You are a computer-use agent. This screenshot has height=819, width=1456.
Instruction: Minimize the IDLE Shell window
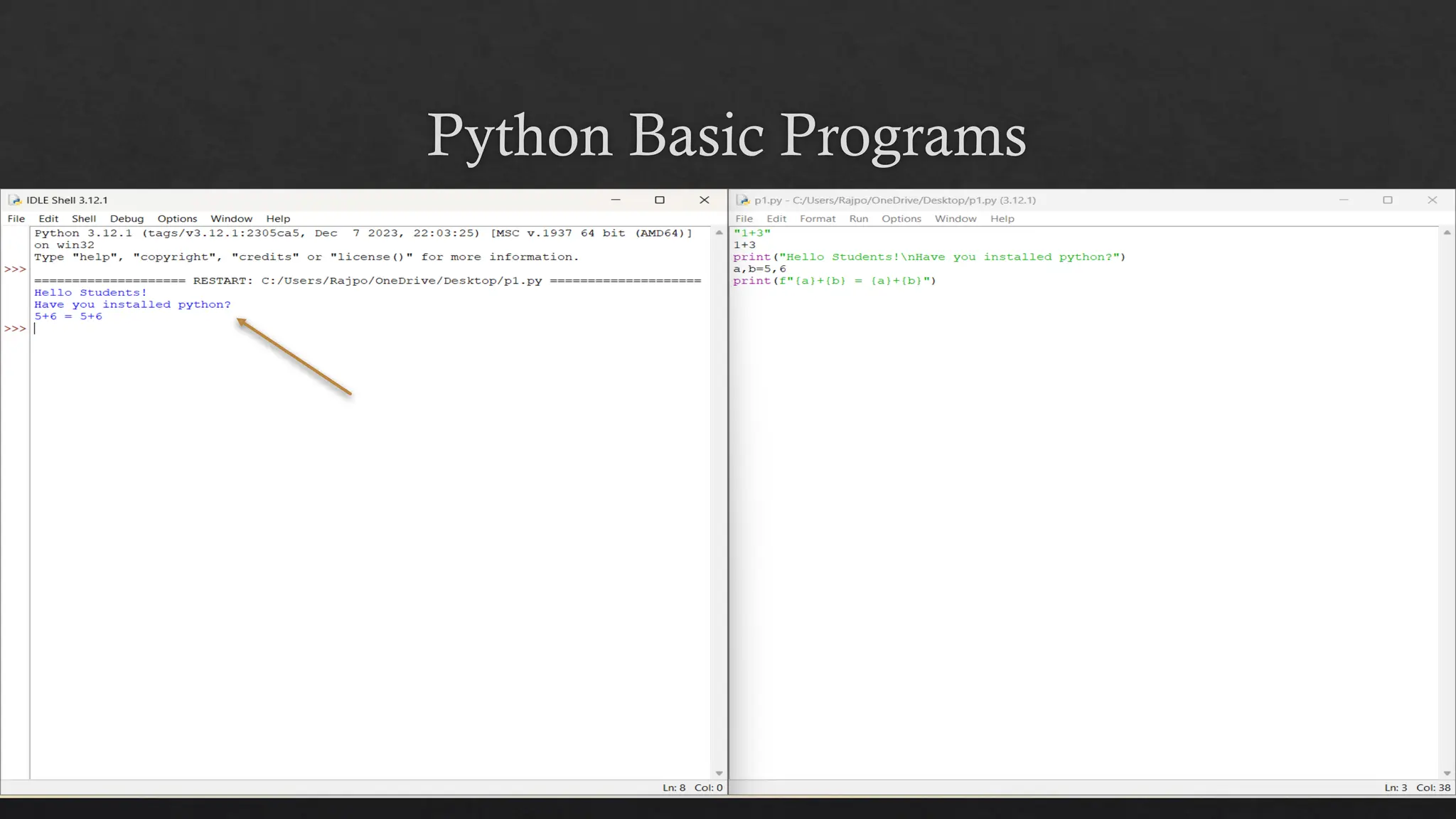pos(616,200)
